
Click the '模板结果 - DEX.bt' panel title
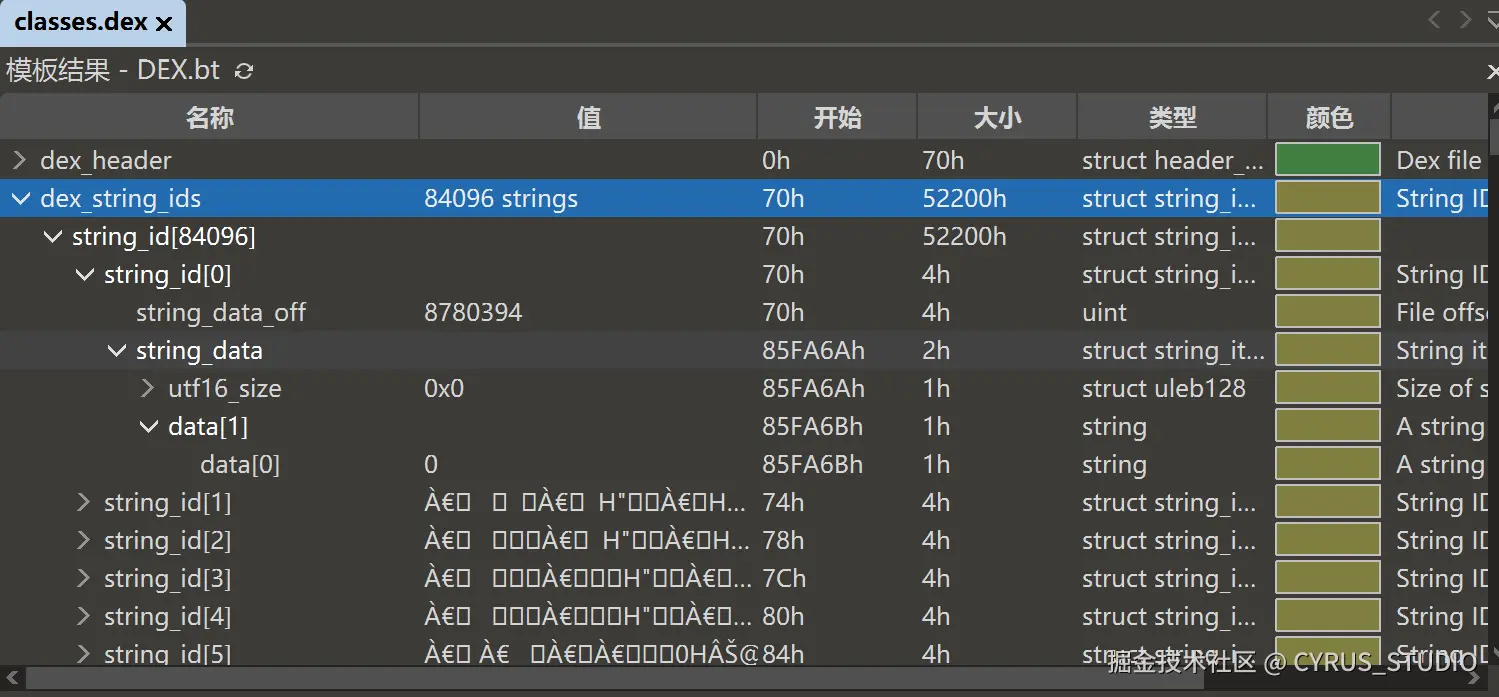113,70
